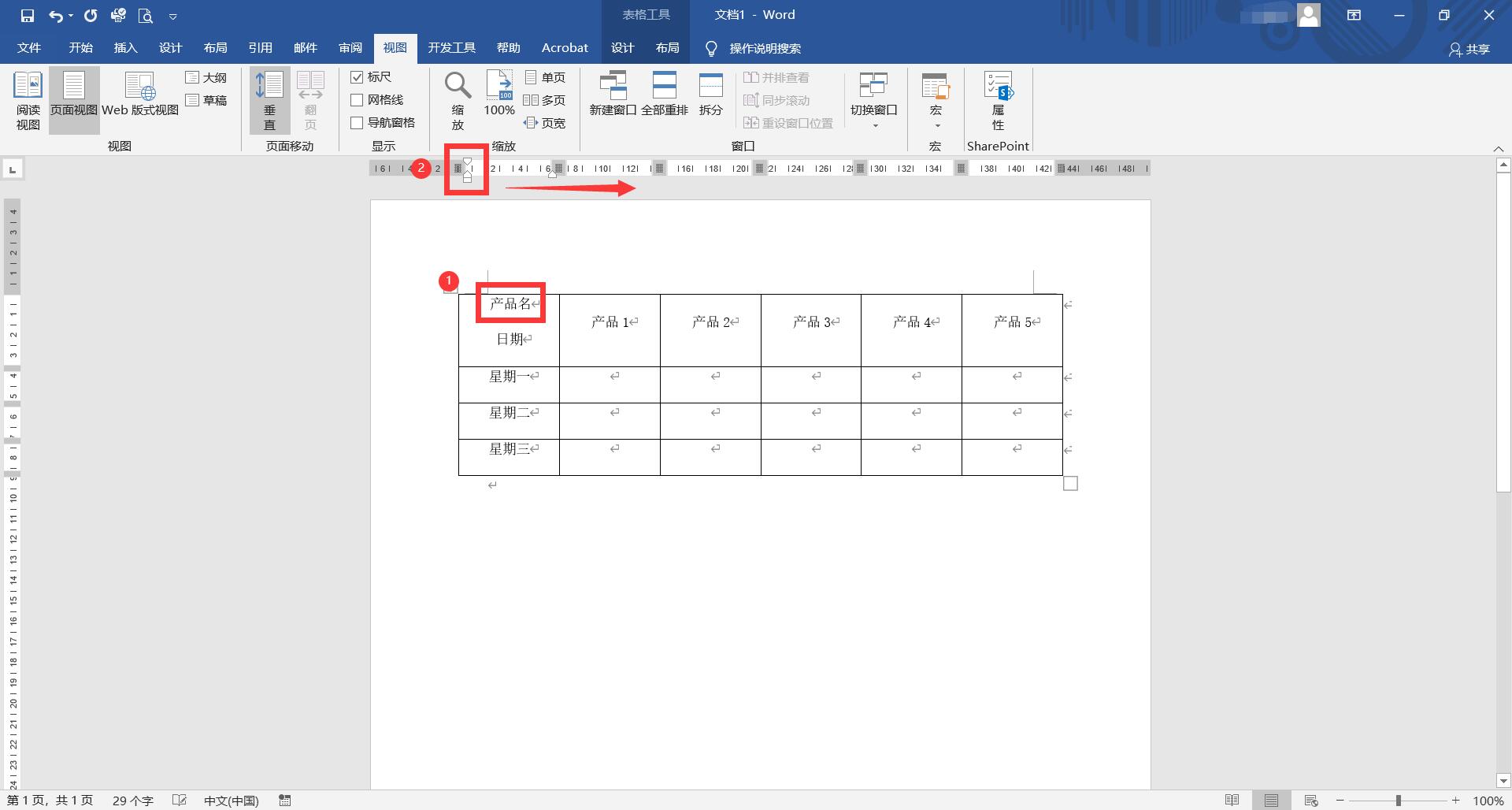The width and height of the screenshot is (1512, 810).
Task: Enable the 网格线 gridlines checkbox
Action: pos(357,99)
